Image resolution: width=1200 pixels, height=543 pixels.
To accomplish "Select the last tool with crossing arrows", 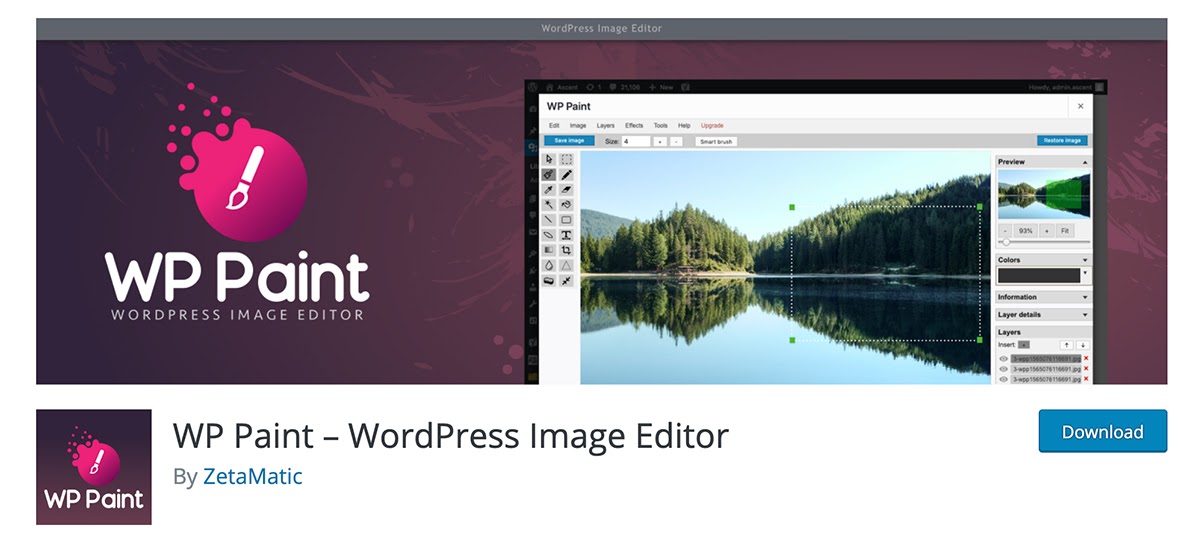I will coord(566,281).
